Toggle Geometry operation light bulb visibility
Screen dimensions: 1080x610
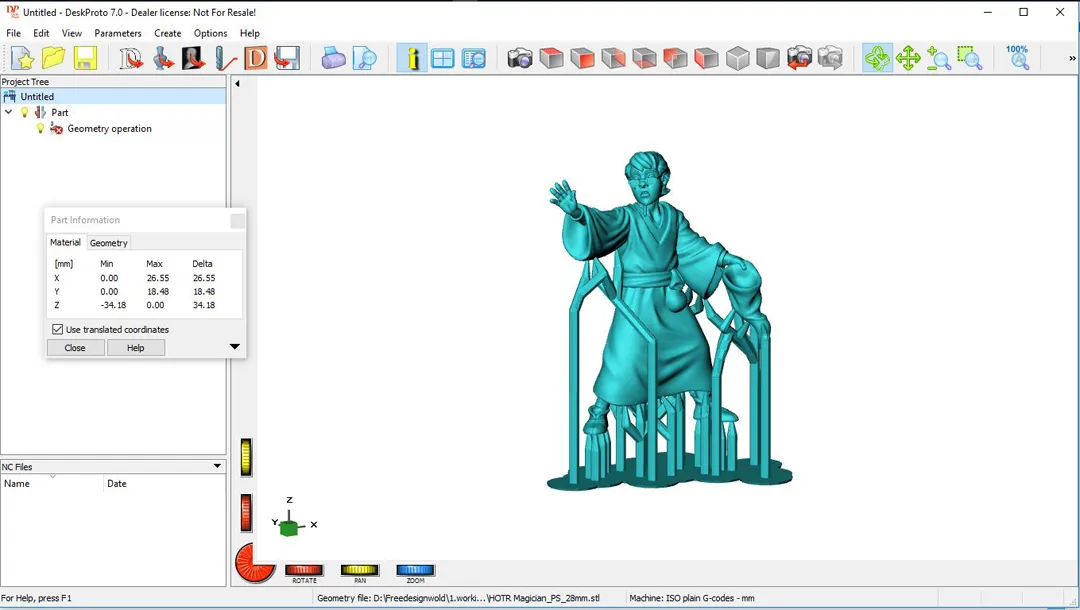pyautogui.click(x=41, y=129)
